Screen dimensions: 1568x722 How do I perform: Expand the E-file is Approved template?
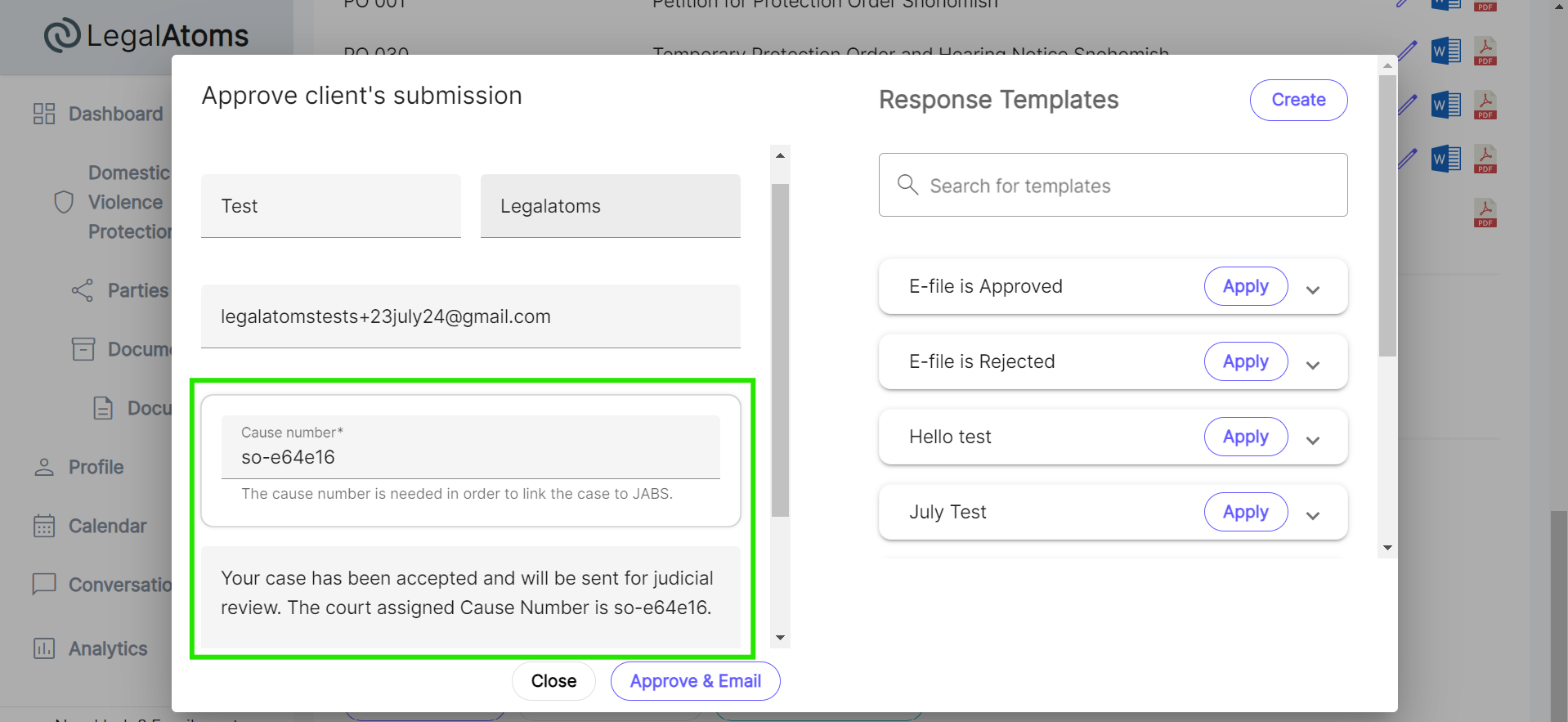pos(1313,290)
